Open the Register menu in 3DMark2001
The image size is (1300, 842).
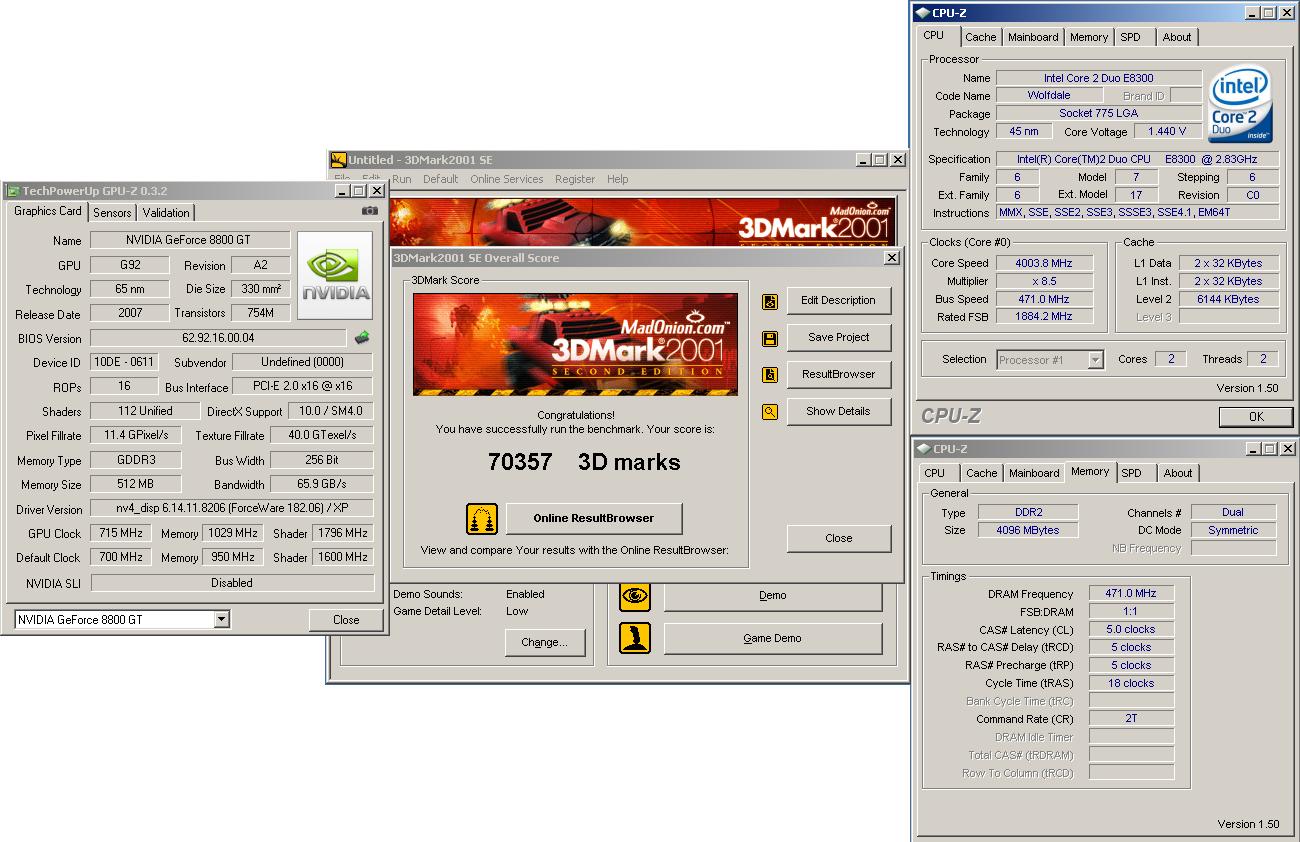point(575,179)
